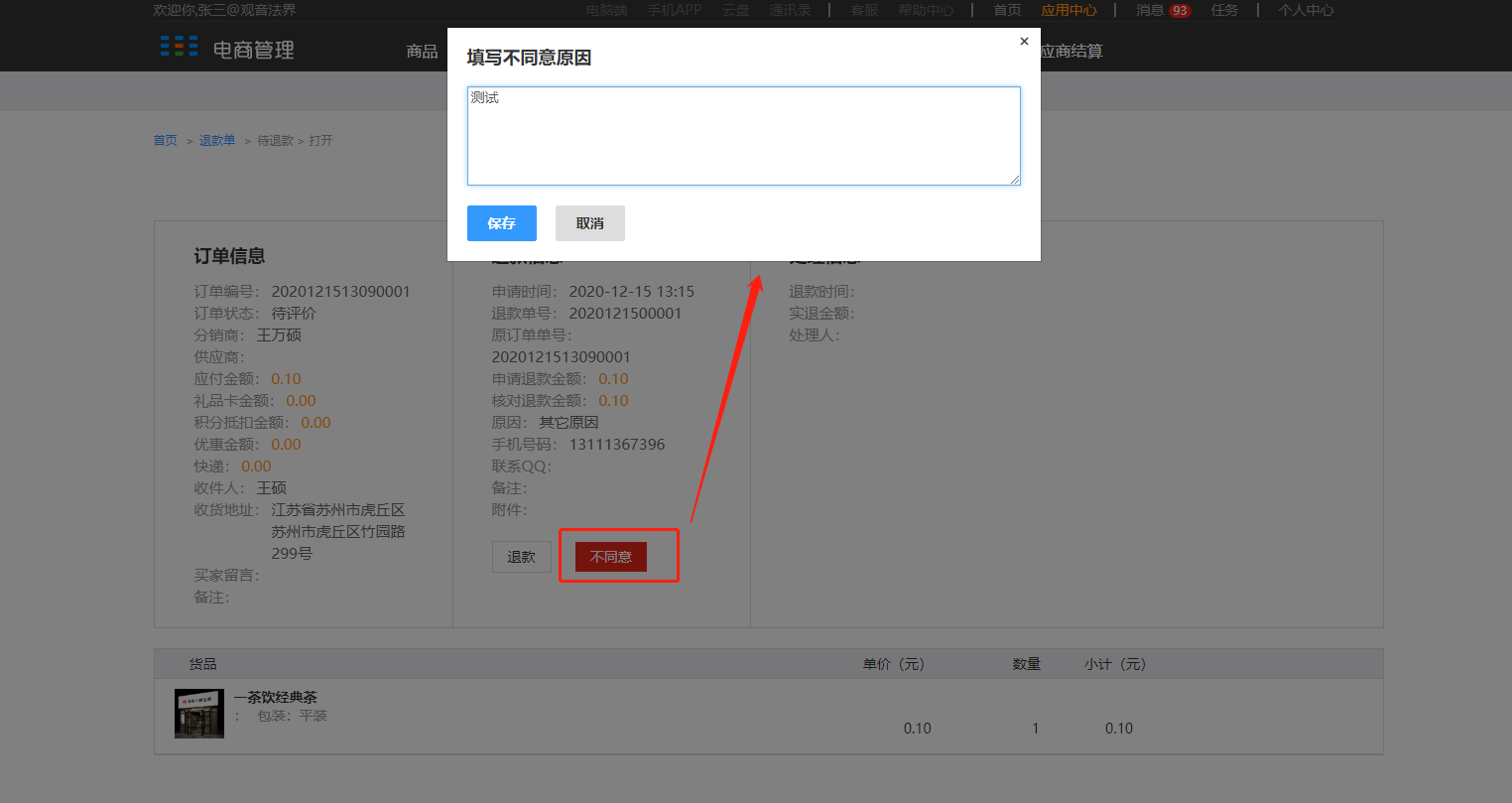Viewport: 1512px width, 803px height.
Task: Open 帮助中心 from the top bar
Action: point(926,10)
